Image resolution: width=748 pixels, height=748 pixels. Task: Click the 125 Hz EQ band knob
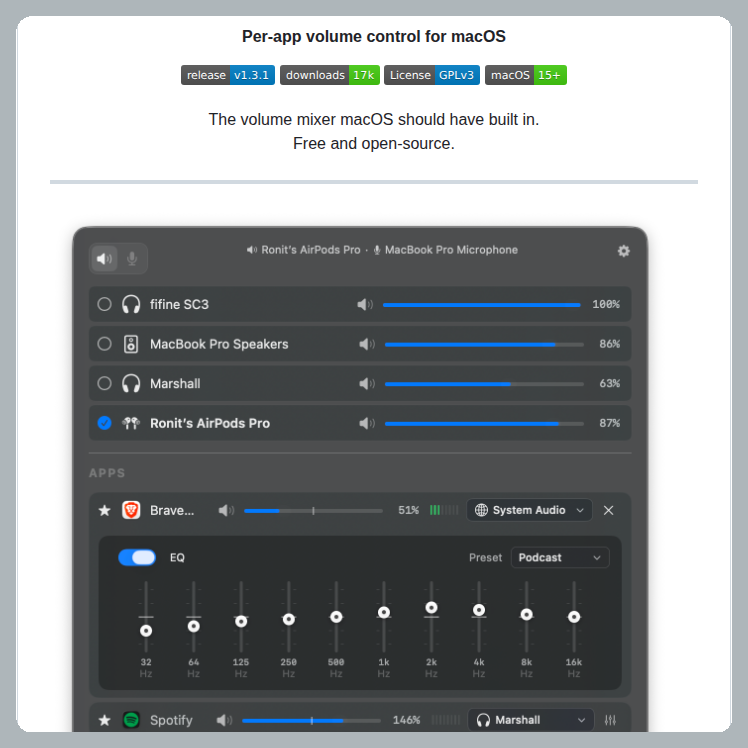pyautogui.click(x=241, y=621)
